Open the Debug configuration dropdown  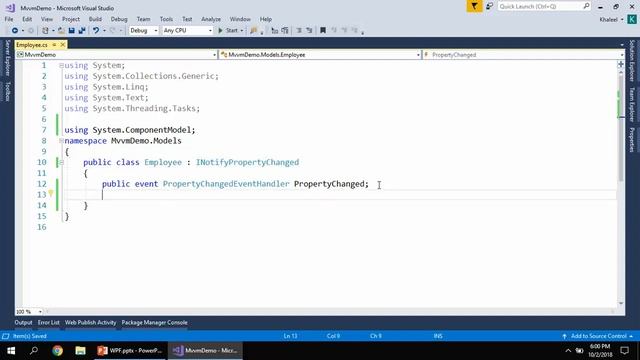143,31
